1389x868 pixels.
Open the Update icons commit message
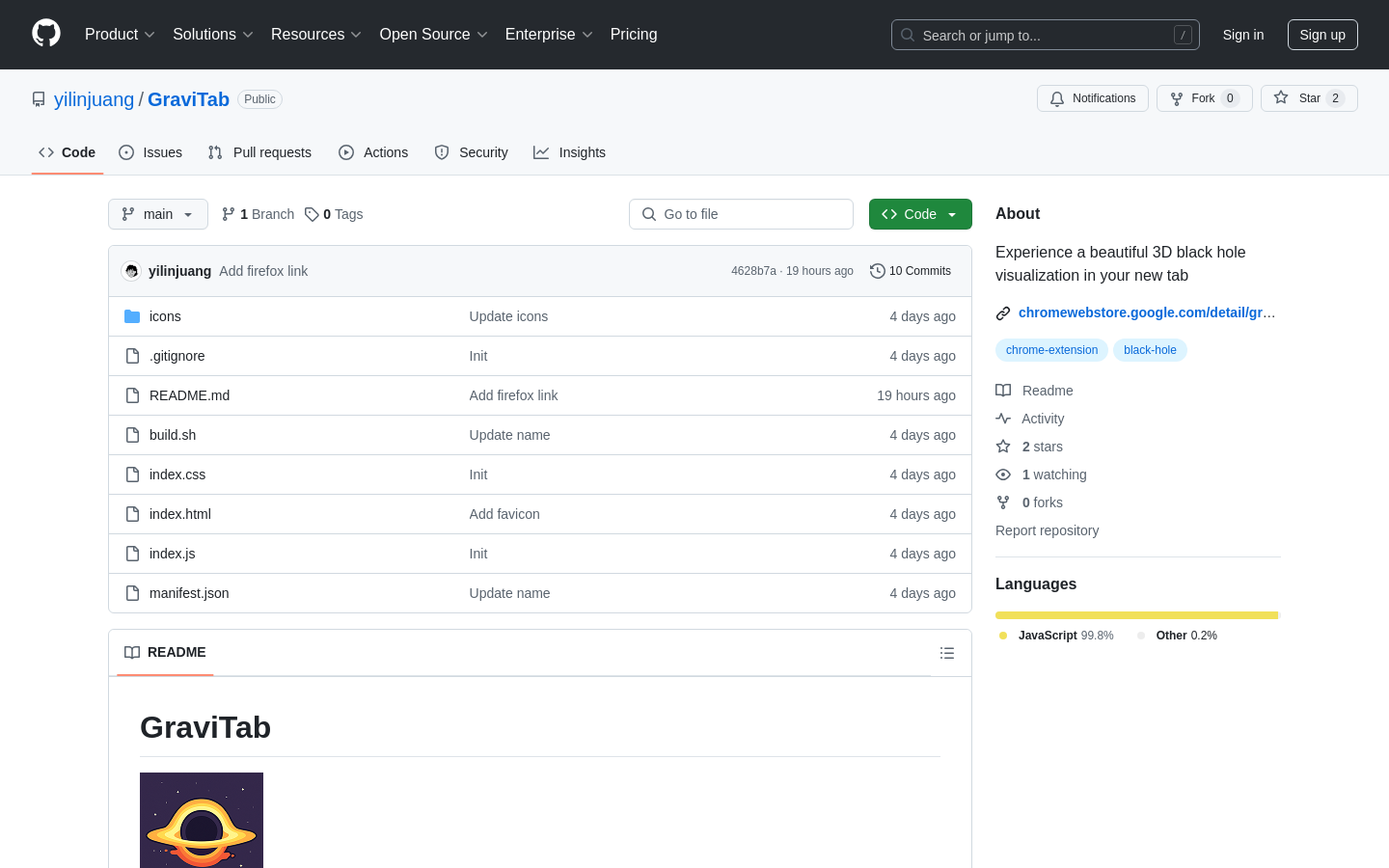508,316
